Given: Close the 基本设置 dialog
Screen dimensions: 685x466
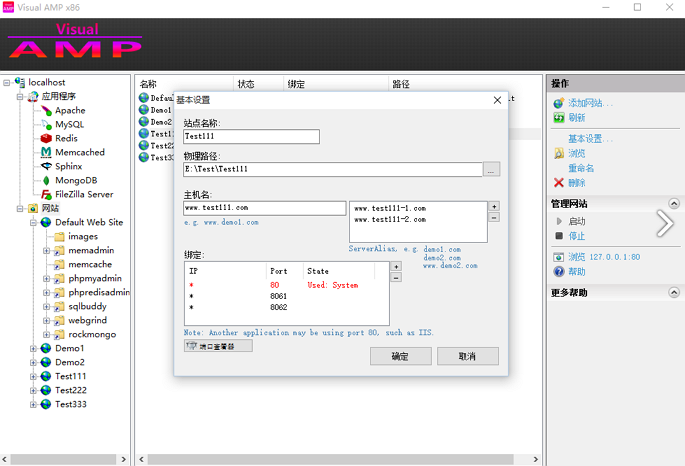Looking at the screenshot, I should pos(497,100).
